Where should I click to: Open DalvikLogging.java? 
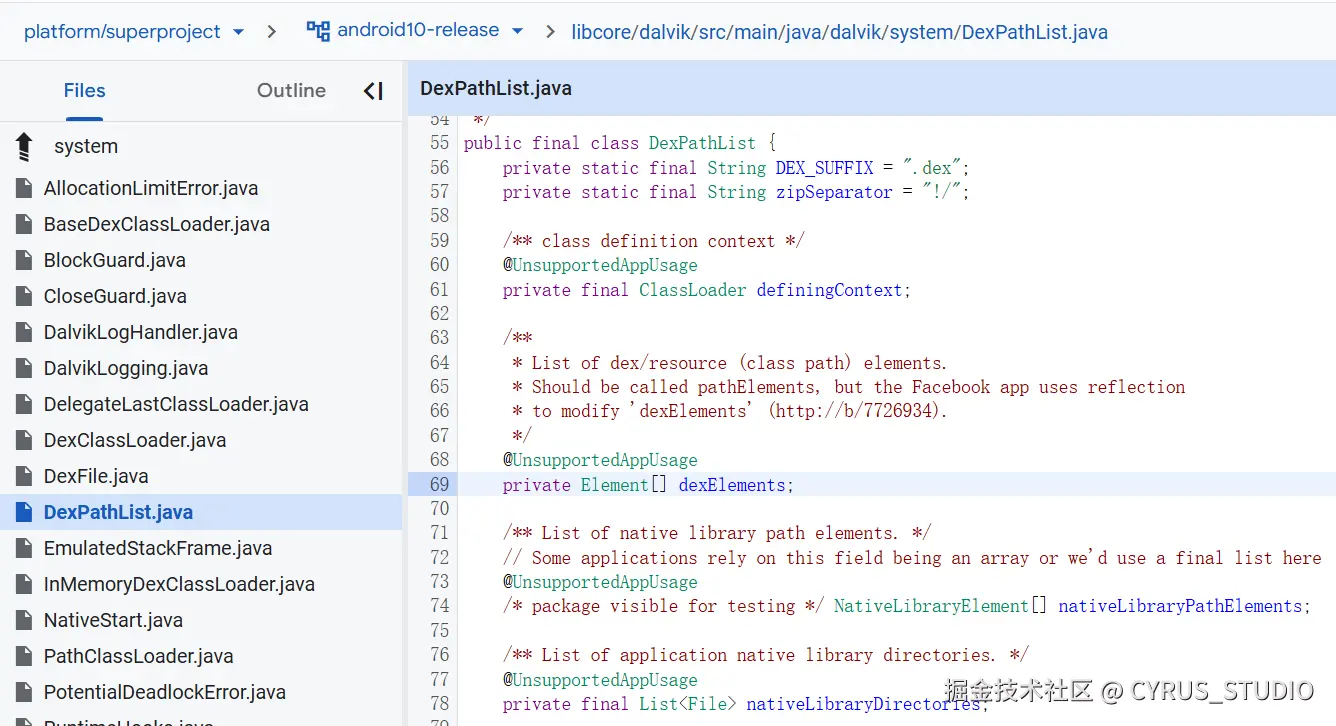(x=126, y=368)
